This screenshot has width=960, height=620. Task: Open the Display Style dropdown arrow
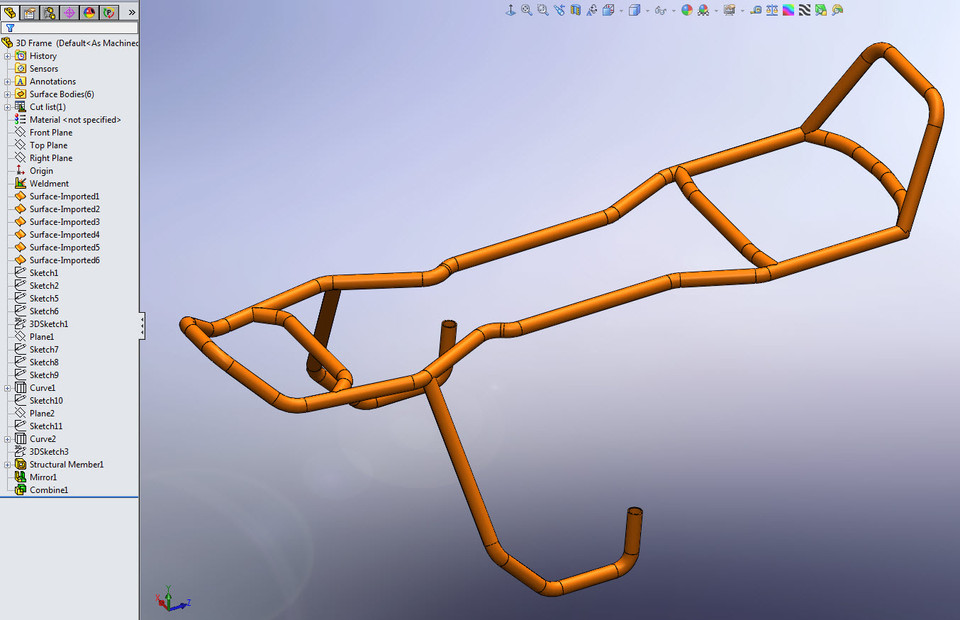[x=647, y=8]
